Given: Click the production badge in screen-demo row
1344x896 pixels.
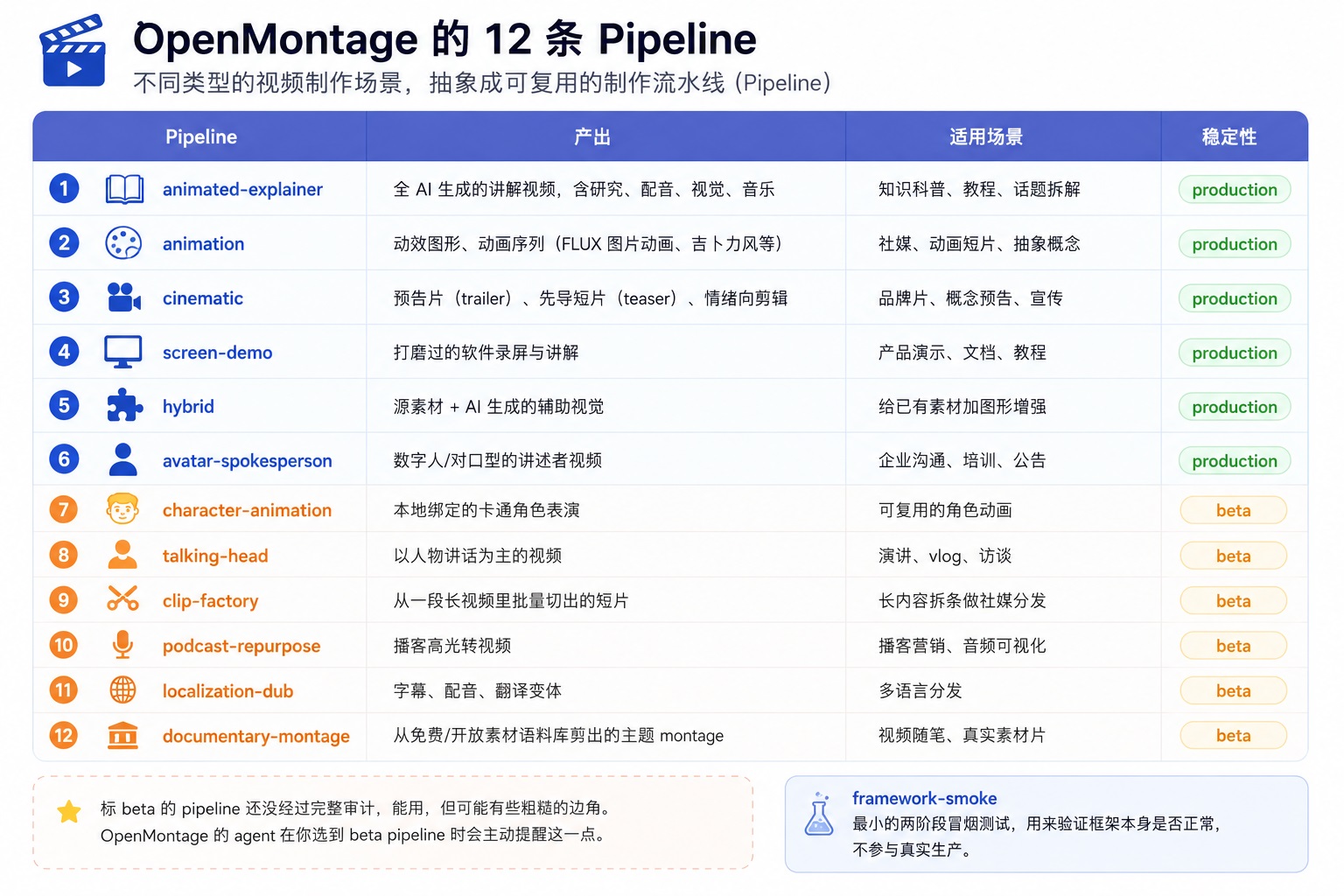Looking at the screenshot, I should click(x=1234, y=353).
